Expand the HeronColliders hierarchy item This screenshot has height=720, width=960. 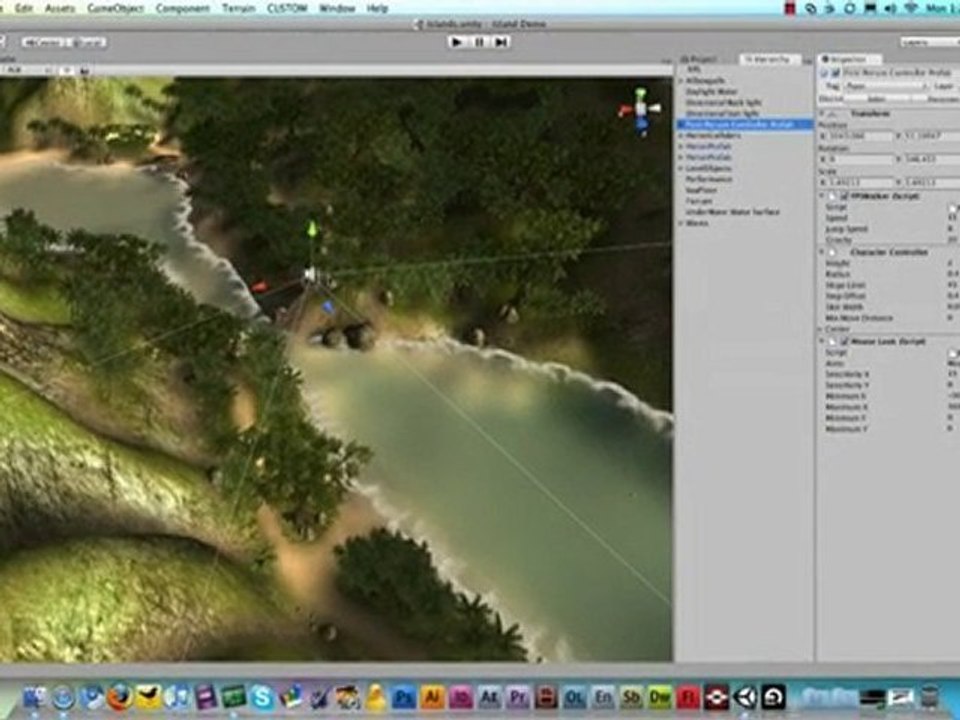pos(681,135)
